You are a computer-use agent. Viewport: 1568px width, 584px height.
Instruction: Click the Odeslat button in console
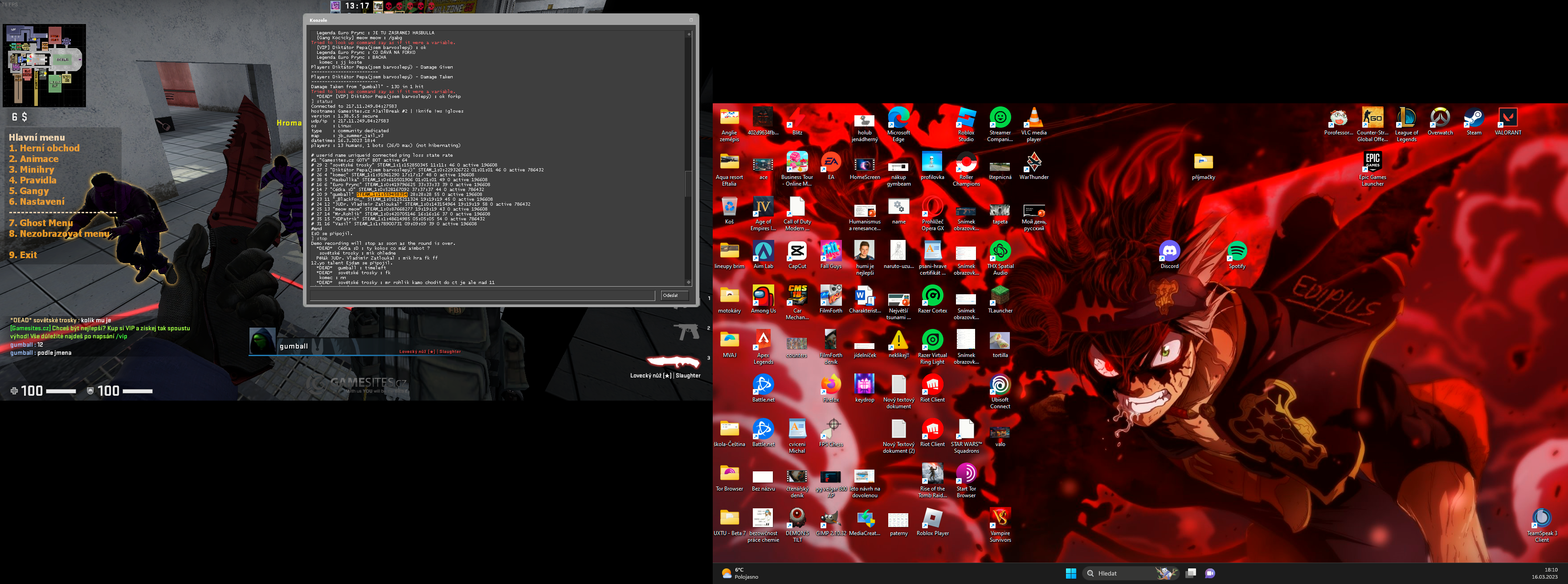[674, 296]
